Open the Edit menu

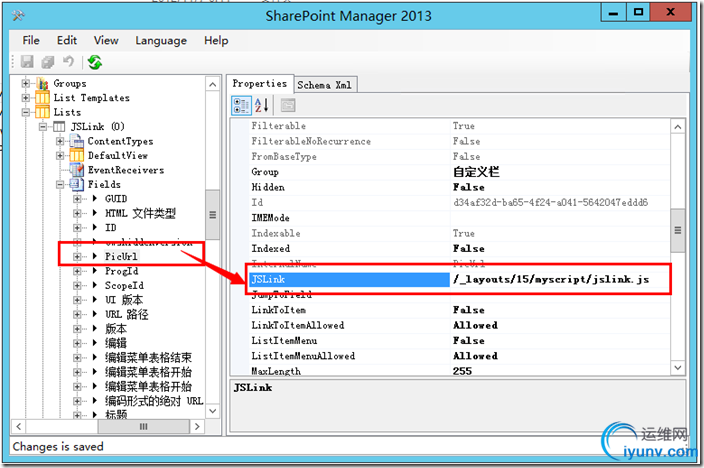66,40
